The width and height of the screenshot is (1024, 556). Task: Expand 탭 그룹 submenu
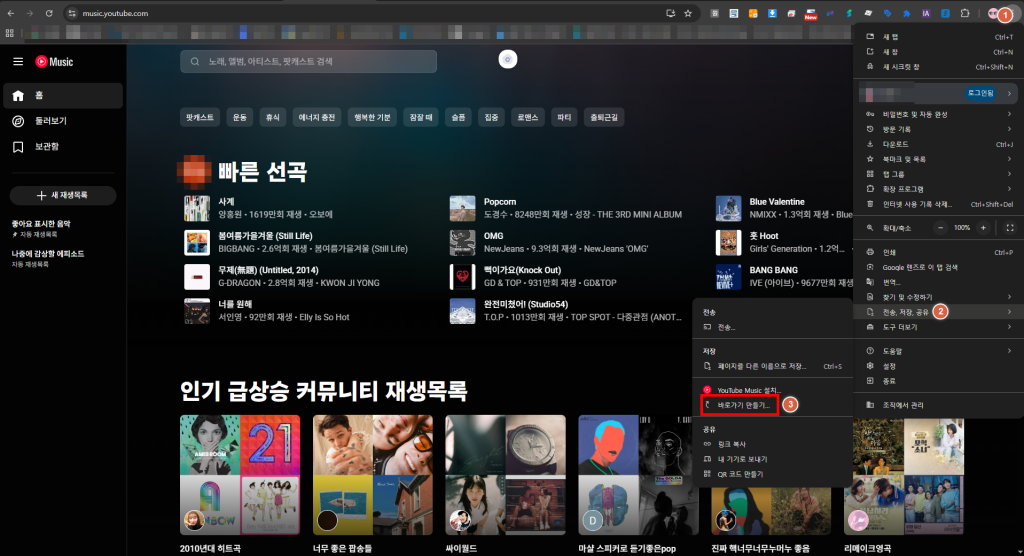(x=938, y=174)
